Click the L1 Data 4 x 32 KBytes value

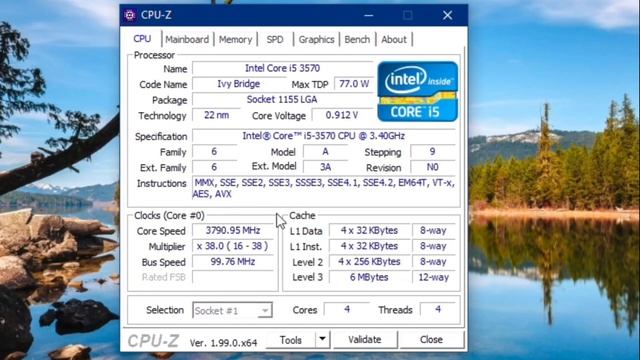pyautogui.click(x=369, y=231)
